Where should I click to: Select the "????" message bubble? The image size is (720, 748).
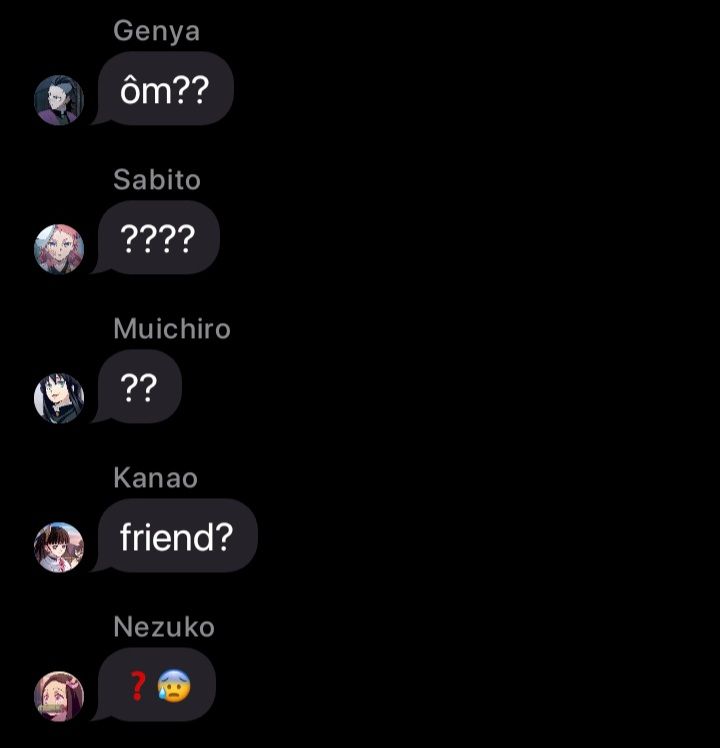point(158,238)
